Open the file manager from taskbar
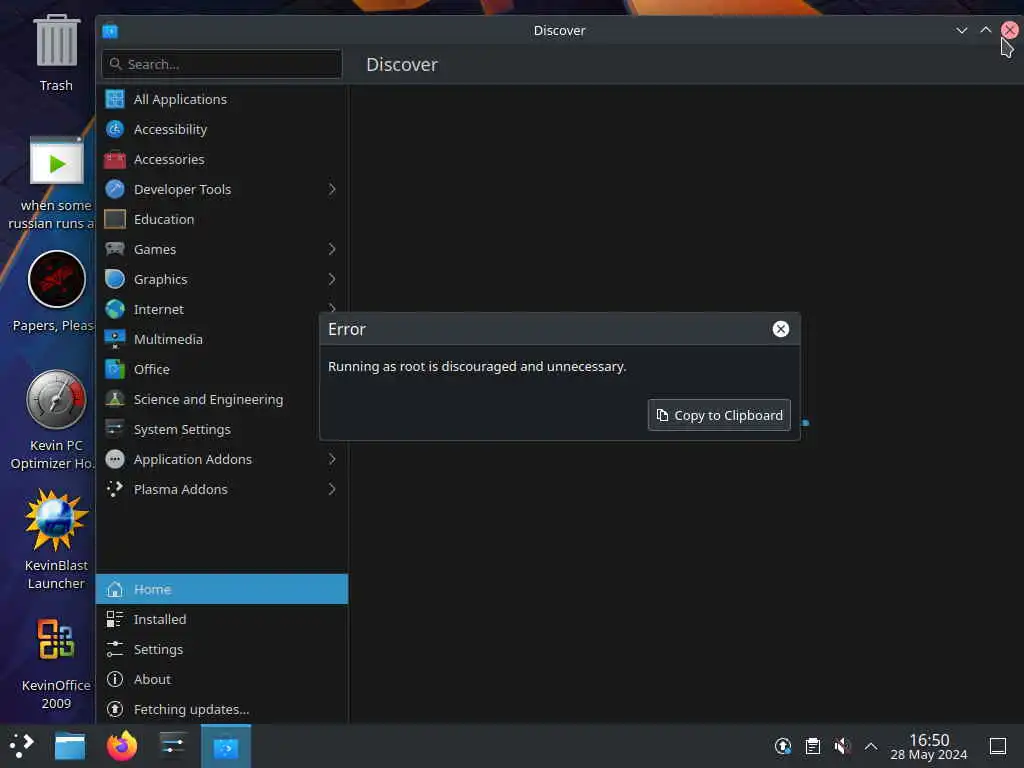1024x768 pixels. (x=70, y=746)
